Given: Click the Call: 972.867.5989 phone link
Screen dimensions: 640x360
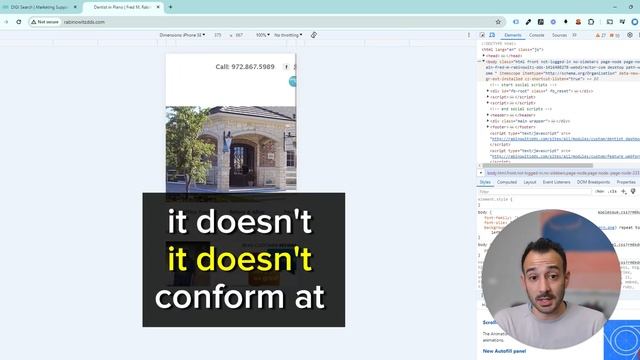Looking at the screenshot, I should pos(245,67).
